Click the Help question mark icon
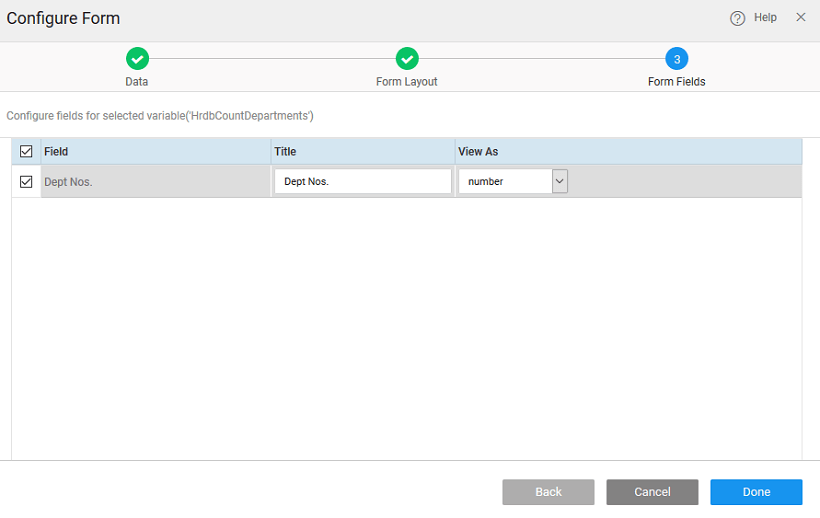This screenshot has height=518, width=820. (738, 18)
